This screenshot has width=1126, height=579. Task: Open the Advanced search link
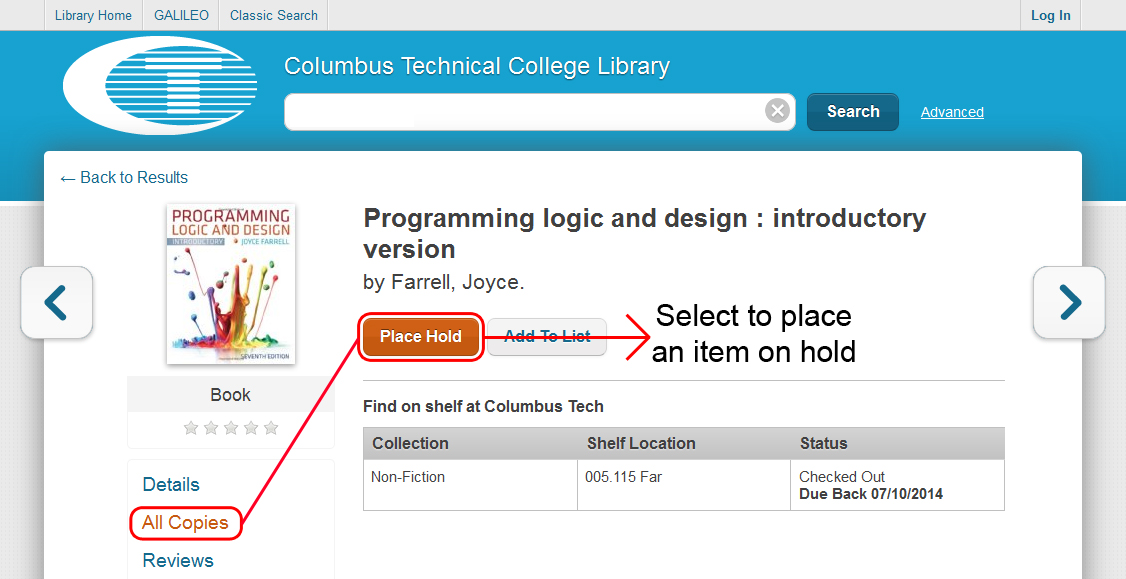[x=952, y=112]
